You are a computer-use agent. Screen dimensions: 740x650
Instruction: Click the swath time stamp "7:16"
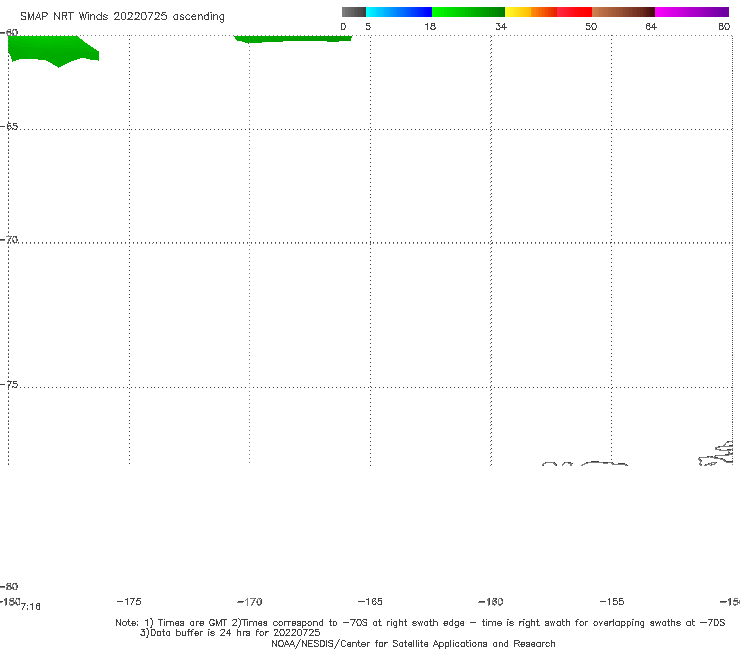tap(31, 607)
